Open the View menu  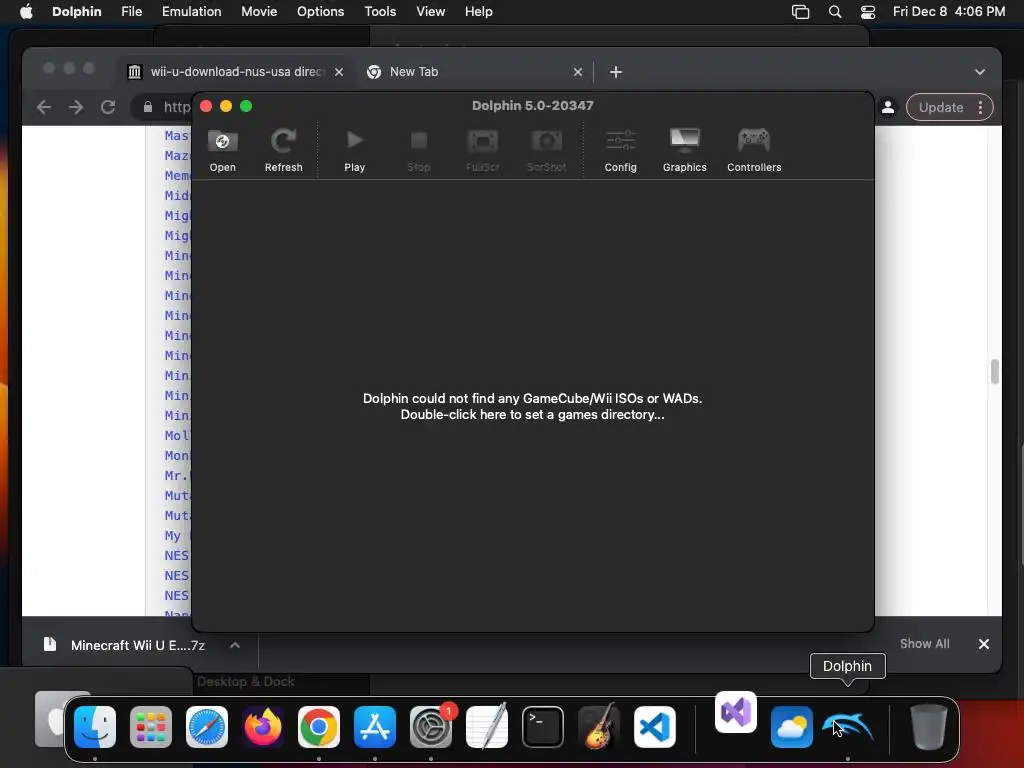pos(430,12)
